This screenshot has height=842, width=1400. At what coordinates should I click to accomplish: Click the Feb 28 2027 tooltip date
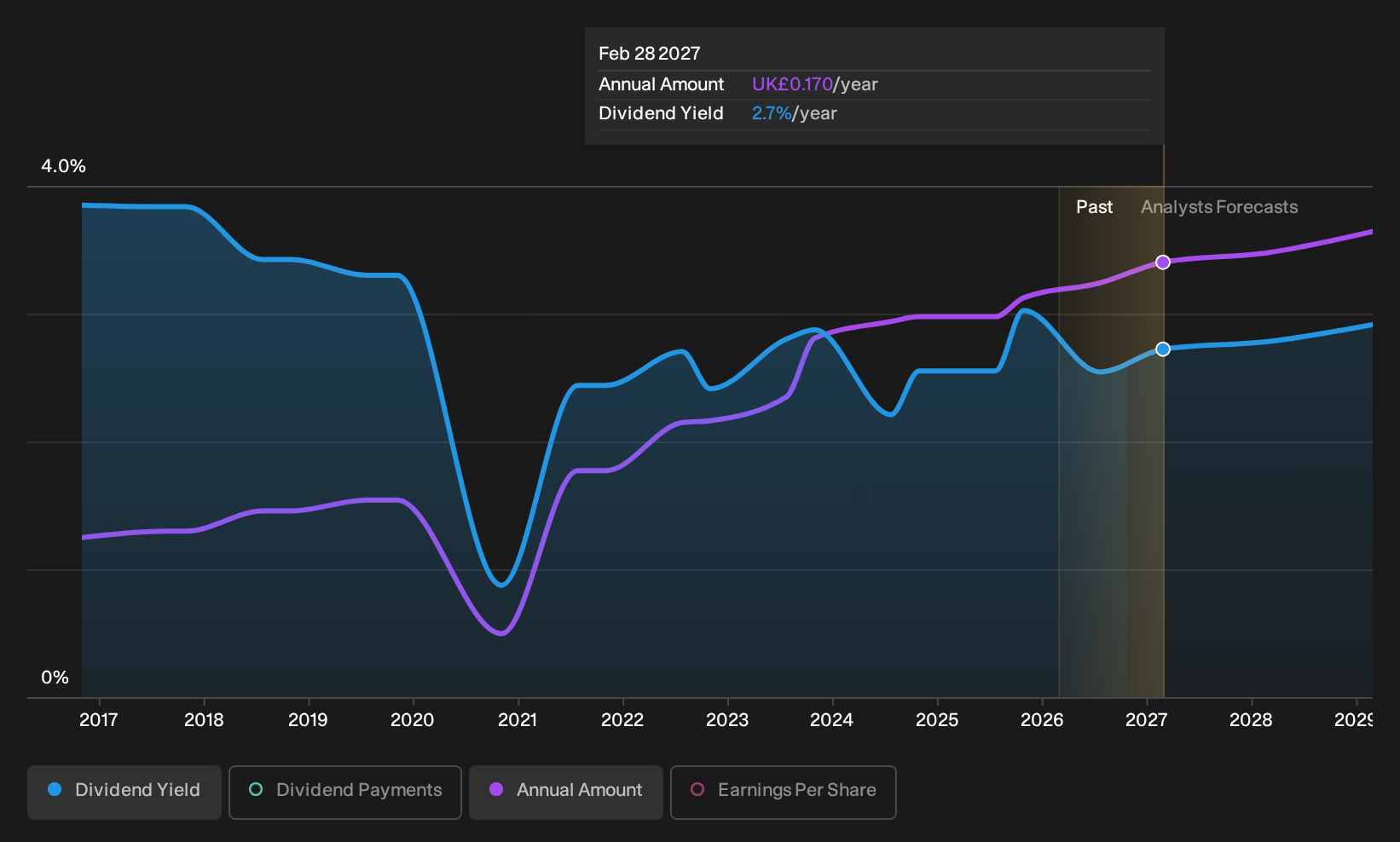pyautogui.click(x=650, y=54)
